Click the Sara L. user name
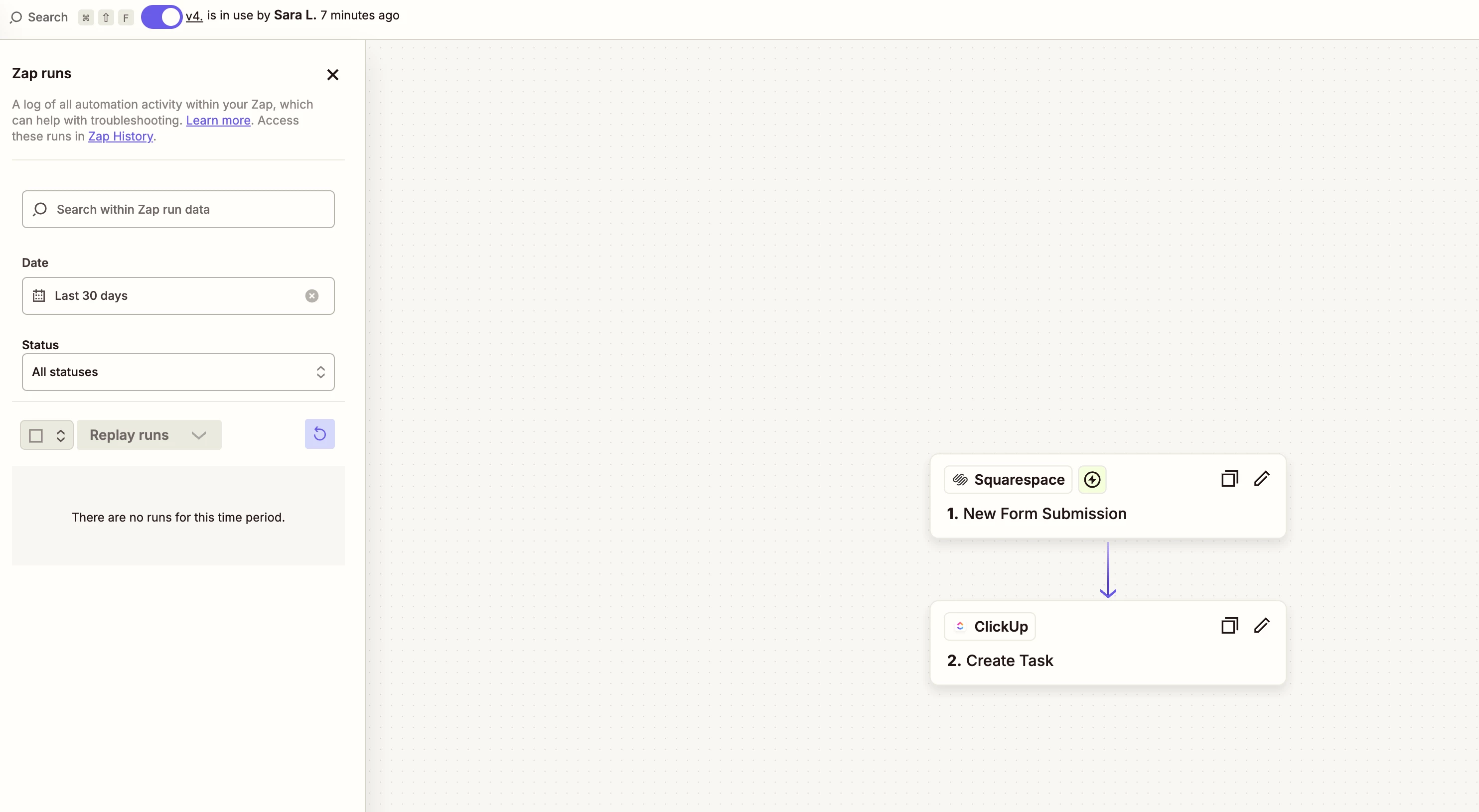 (295, 15)
